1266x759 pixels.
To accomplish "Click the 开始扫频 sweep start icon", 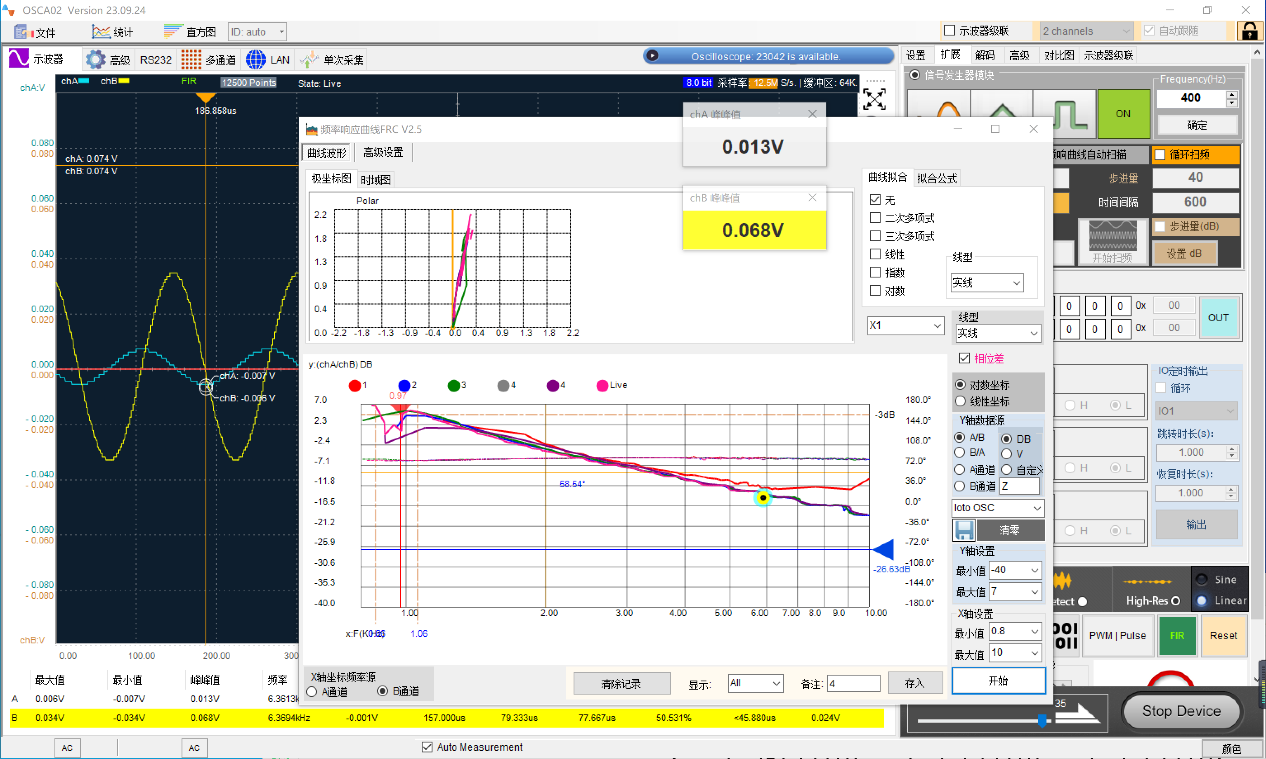I will tap(1111, 241).
